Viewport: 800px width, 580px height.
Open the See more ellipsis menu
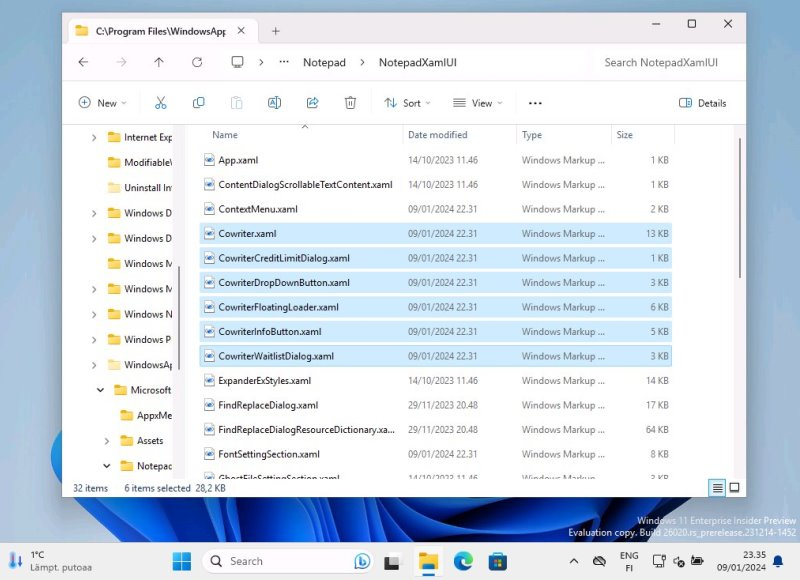click(x=535, y=103)
